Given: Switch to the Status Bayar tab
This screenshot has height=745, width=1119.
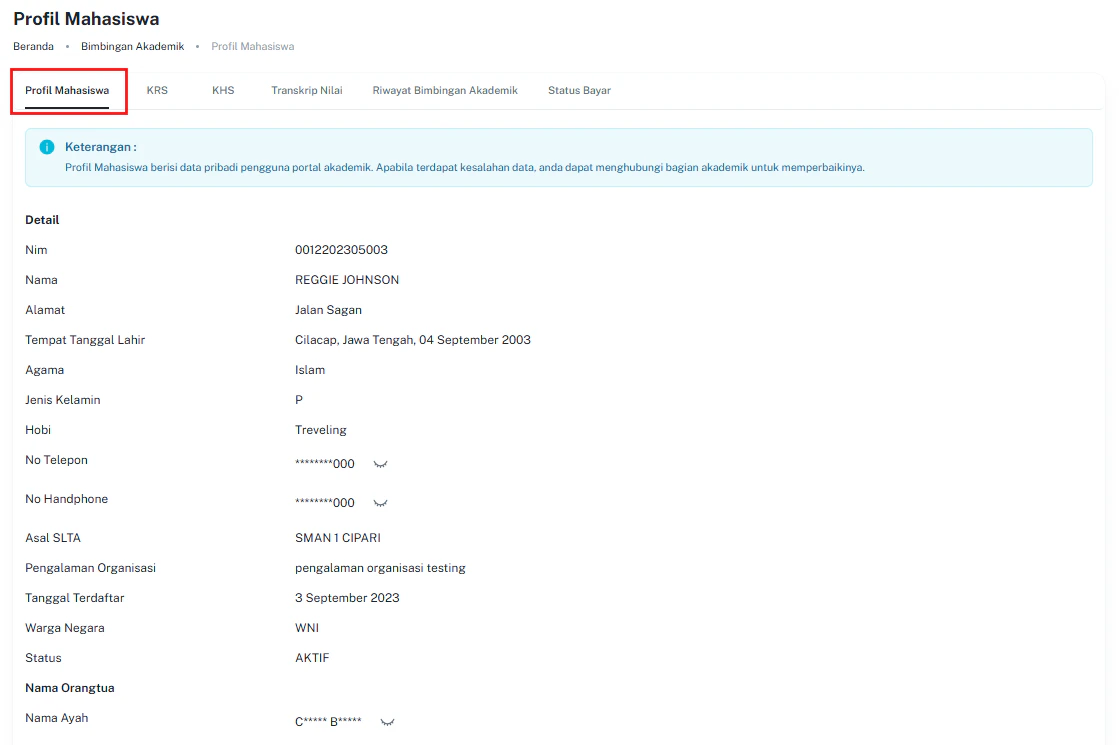Looking at the screenshot, I should click(x=579, y=91).
